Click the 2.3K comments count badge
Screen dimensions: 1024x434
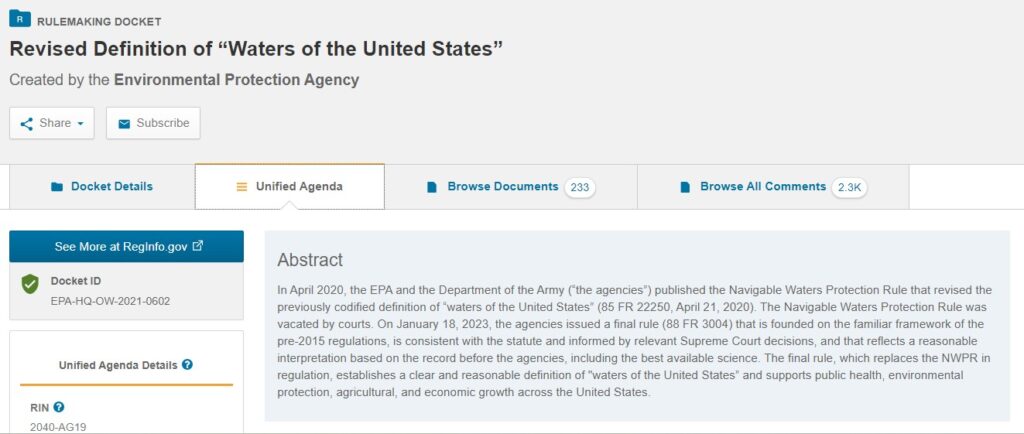pyautogui.click(x=850, y=187)
